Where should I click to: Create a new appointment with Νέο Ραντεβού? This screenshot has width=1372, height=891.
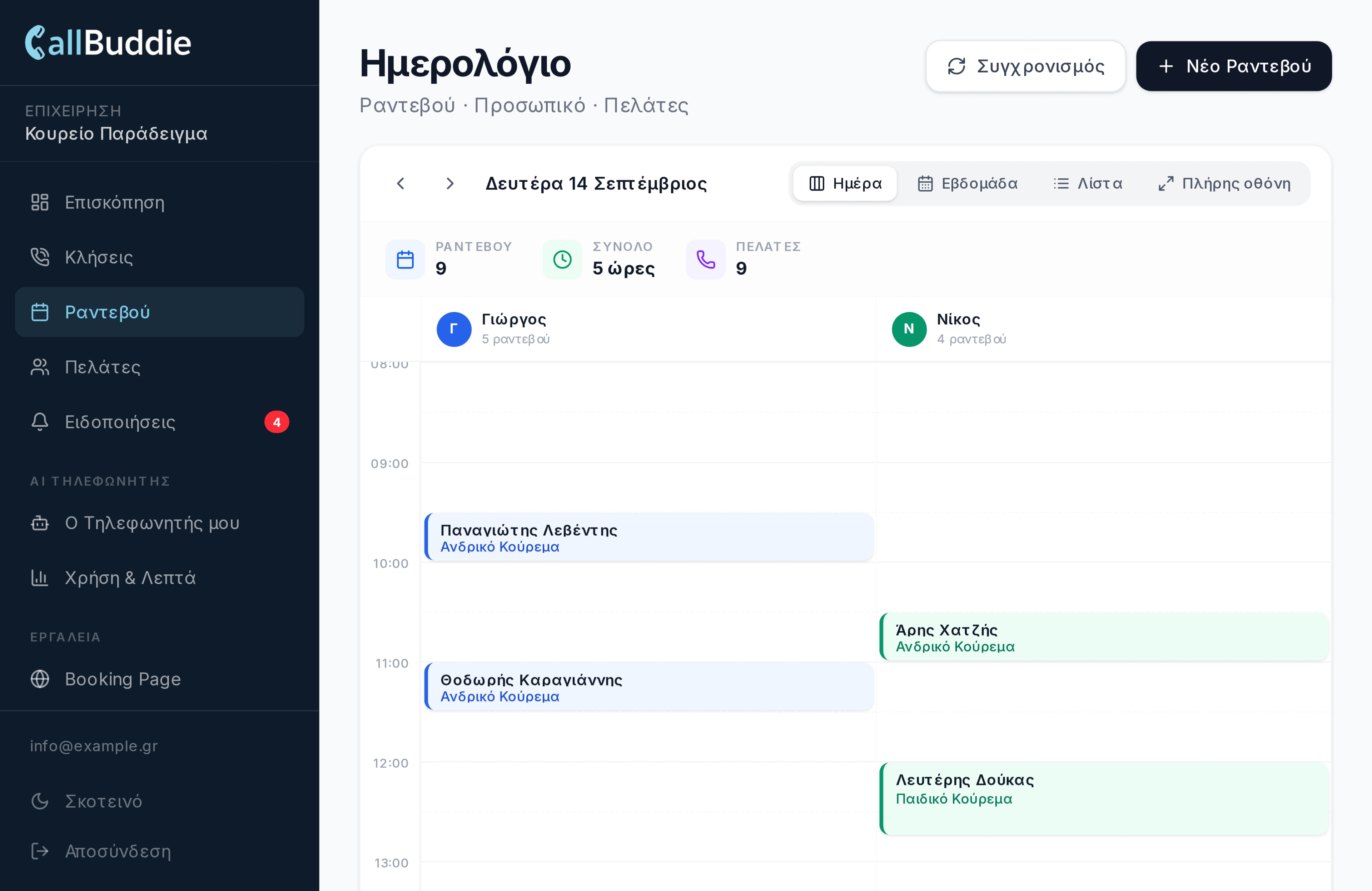tap(1234, 66)
